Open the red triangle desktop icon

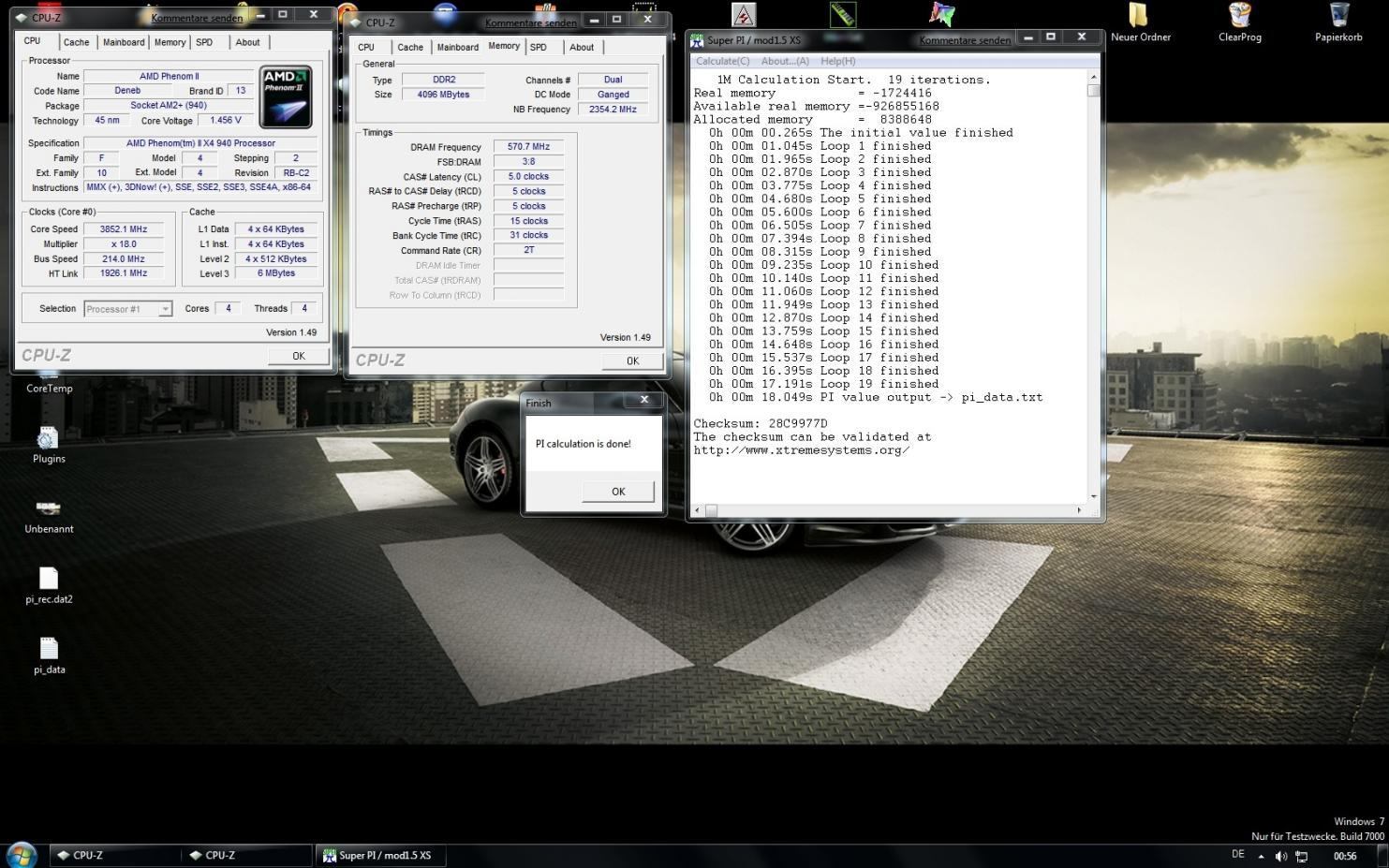point(744,14)
